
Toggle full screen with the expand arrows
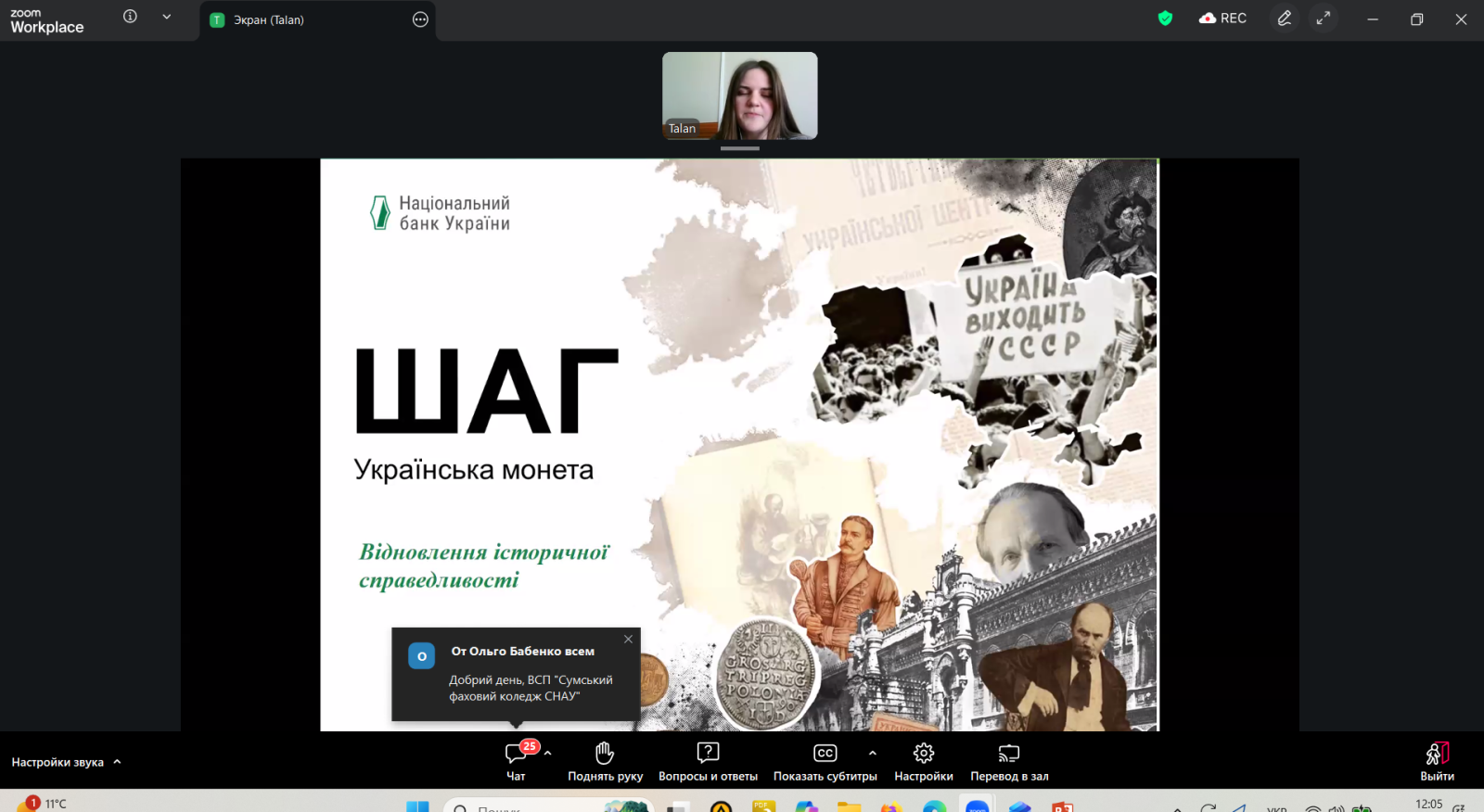pyautogui.click(x=1324, y=19)
